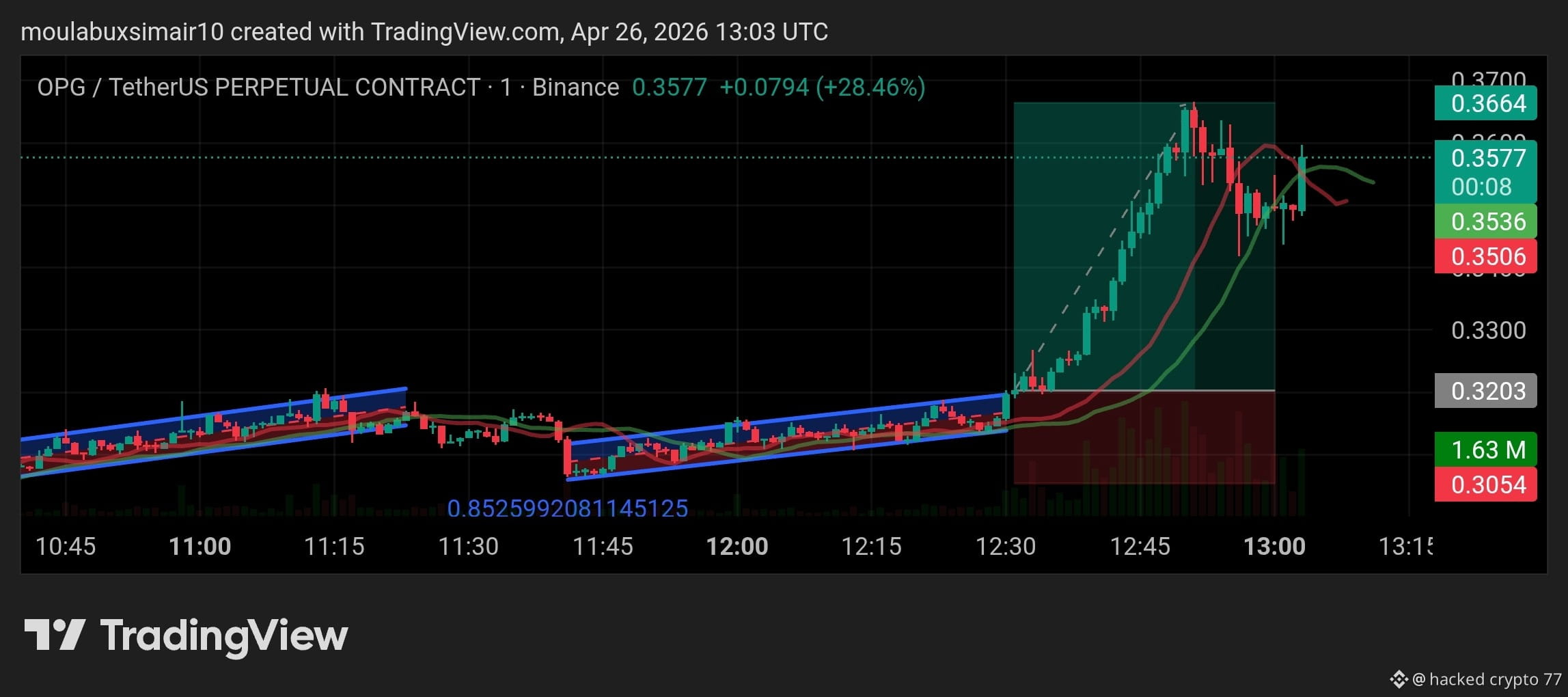
Task: Click the 12:15 time axis label
Action: click(871, 547)
